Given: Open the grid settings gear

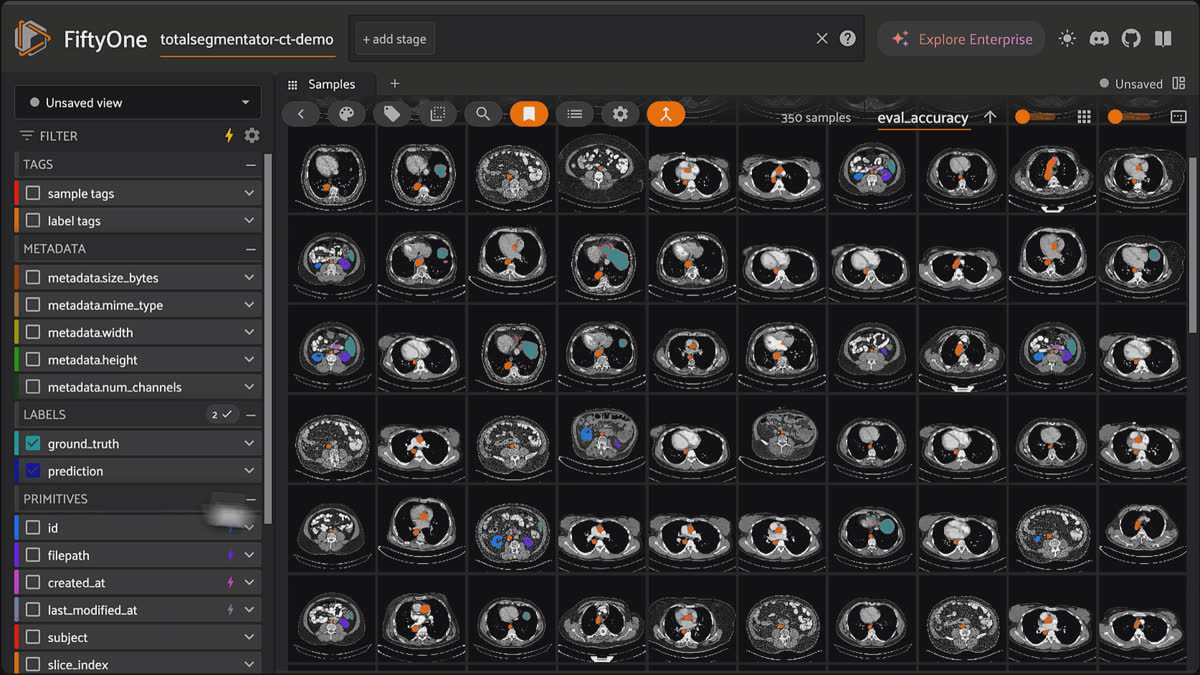Looking at the screenshot, I should coord(620,114).
